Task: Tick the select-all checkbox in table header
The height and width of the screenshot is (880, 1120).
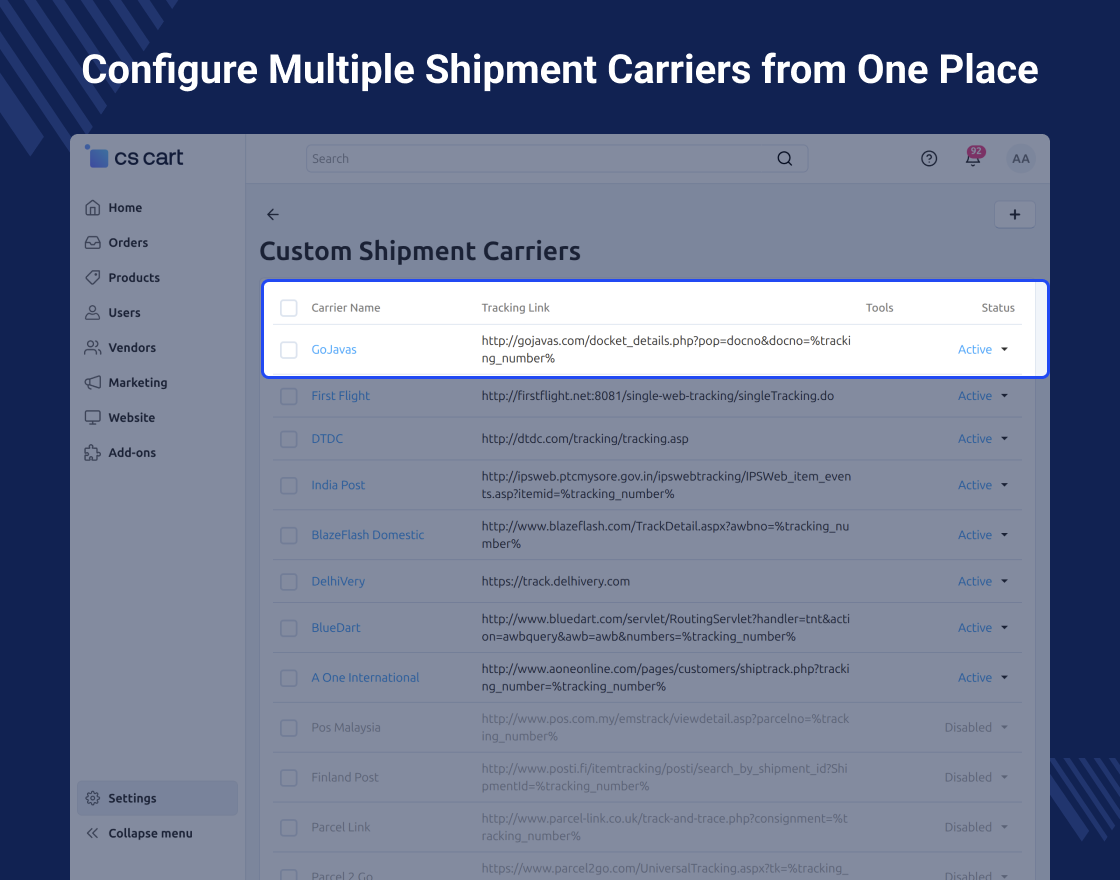Action: (289, 308)
